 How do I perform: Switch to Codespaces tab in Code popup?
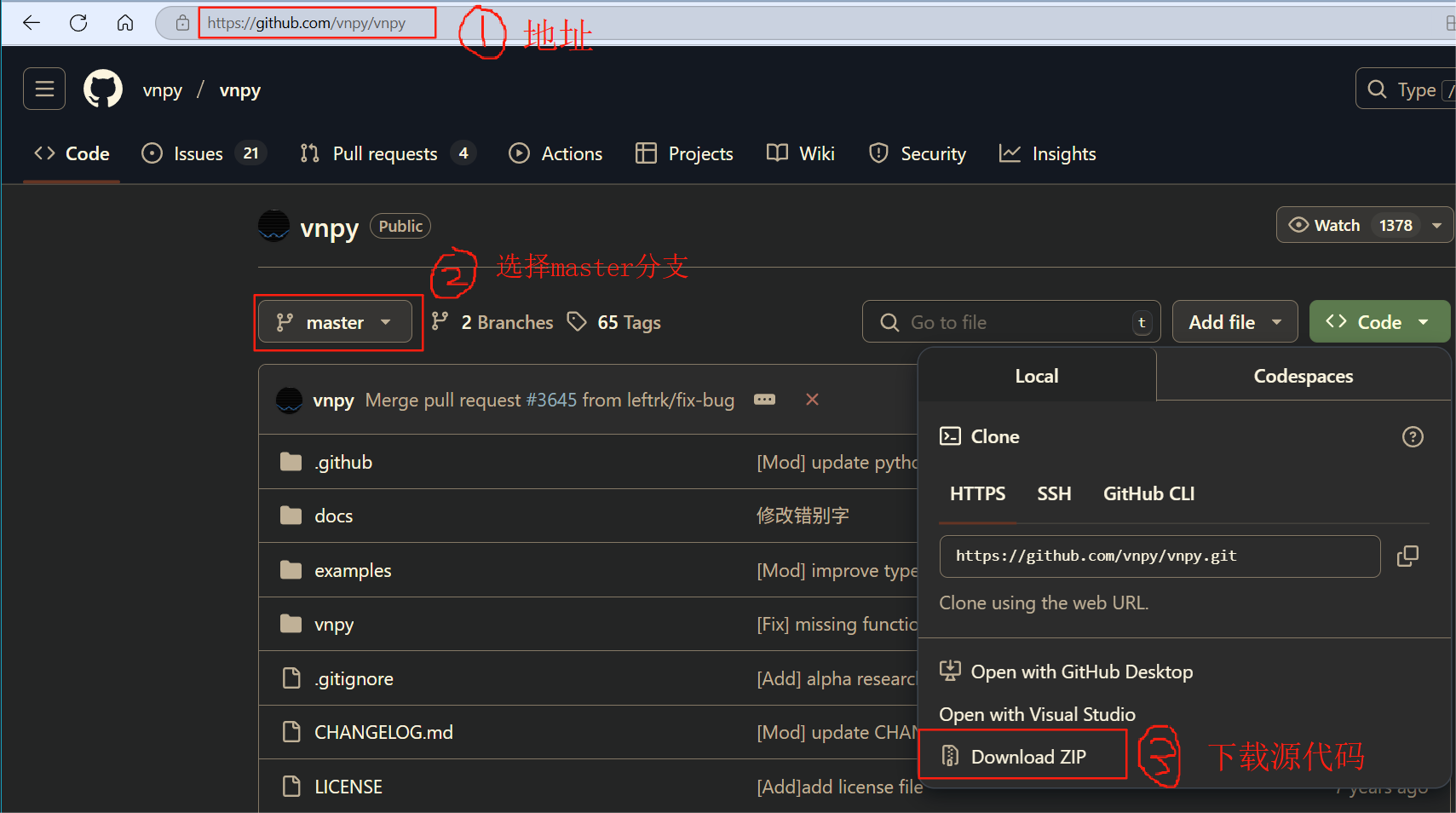pyautogui.click(x=1303, y=376)
